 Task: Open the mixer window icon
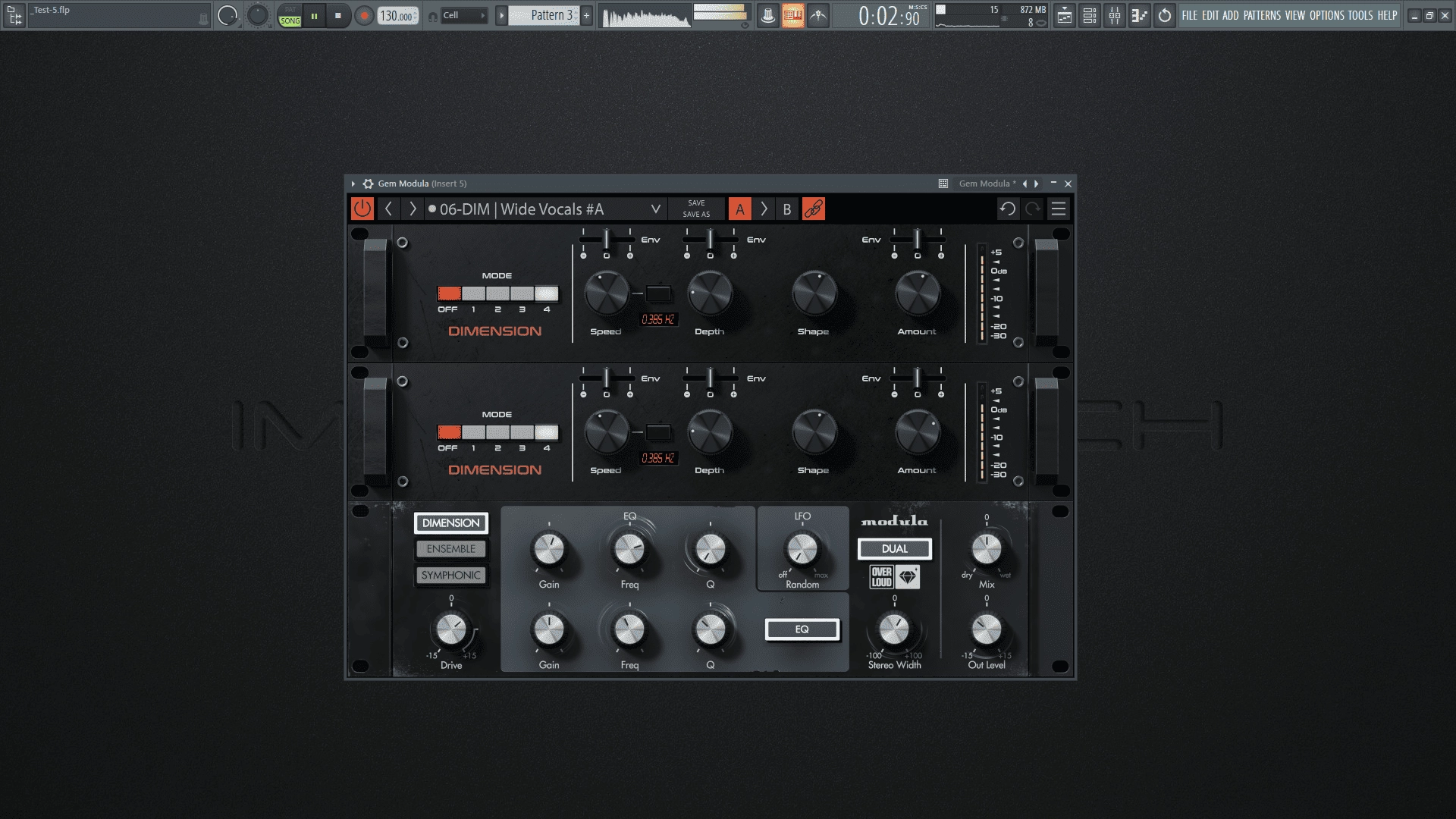point(1115,15)
